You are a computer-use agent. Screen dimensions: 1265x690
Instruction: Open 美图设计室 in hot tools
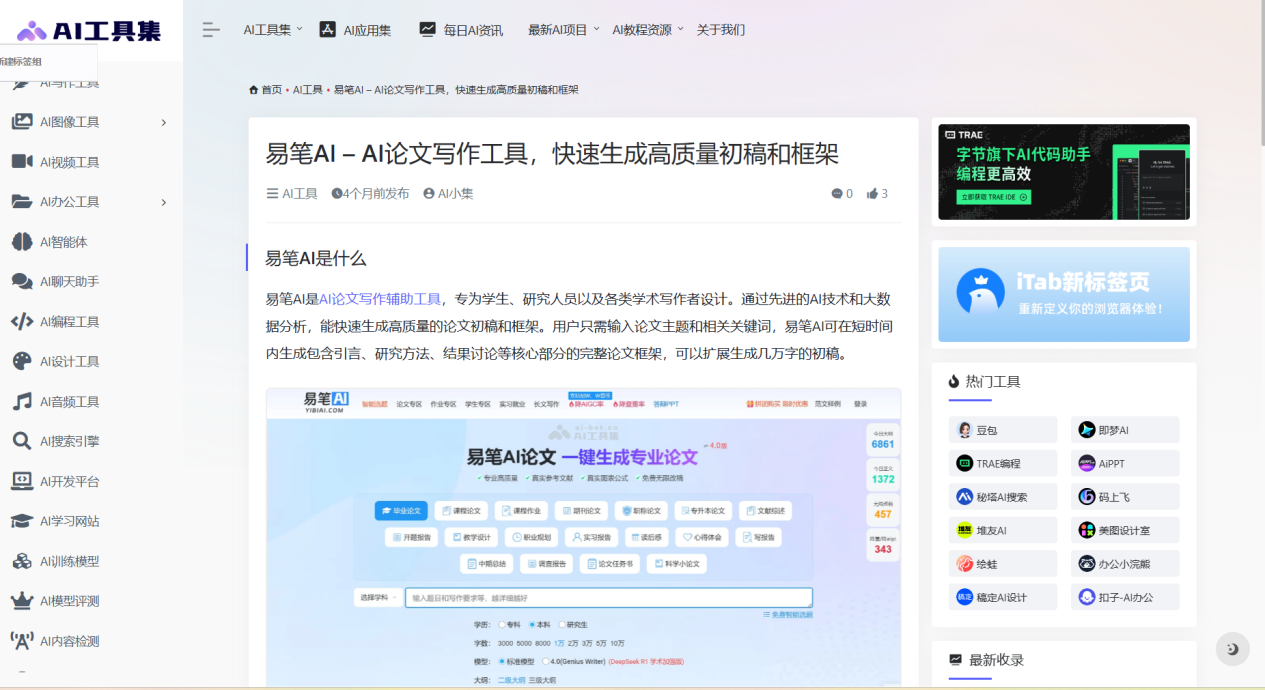[1125, 530]
